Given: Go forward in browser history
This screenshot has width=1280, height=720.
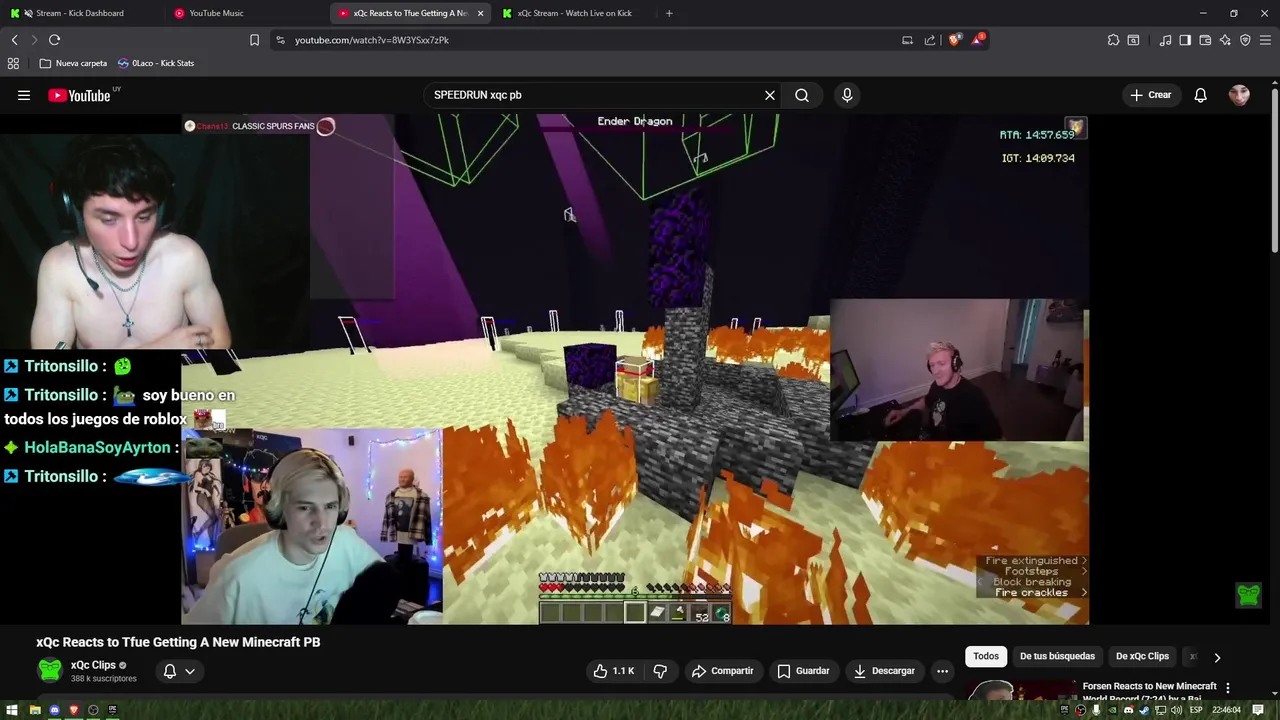Looking at the screenshot, I should (34, 40).
